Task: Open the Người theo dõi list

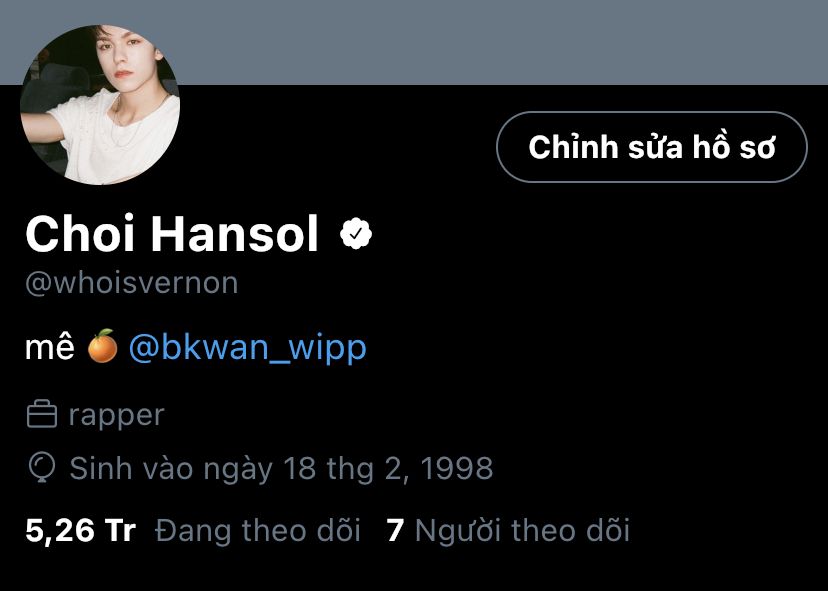Action: (522, 531)
